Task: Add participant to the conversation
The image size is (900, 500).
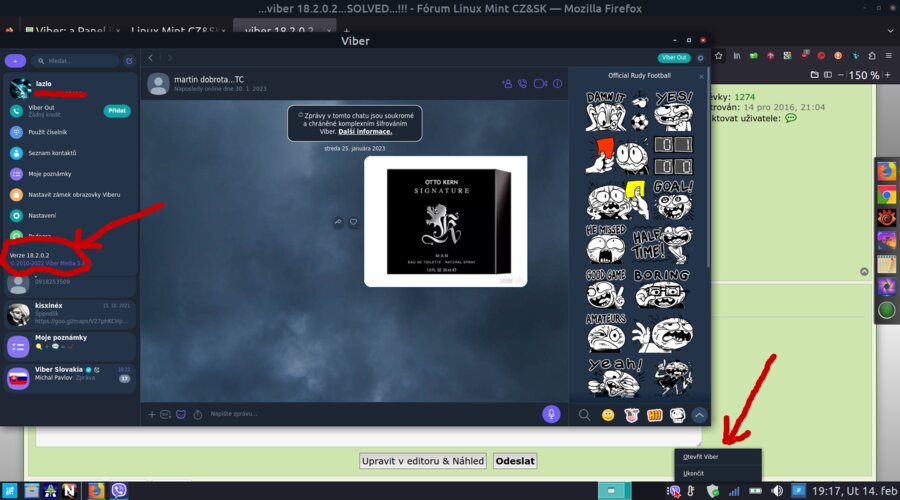Action: (x=507, y=84)
